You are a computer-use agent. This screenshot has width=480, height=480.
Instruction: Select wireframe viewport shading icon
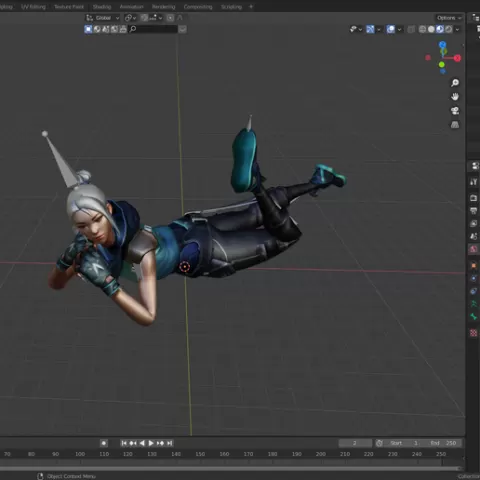[422, 29]
